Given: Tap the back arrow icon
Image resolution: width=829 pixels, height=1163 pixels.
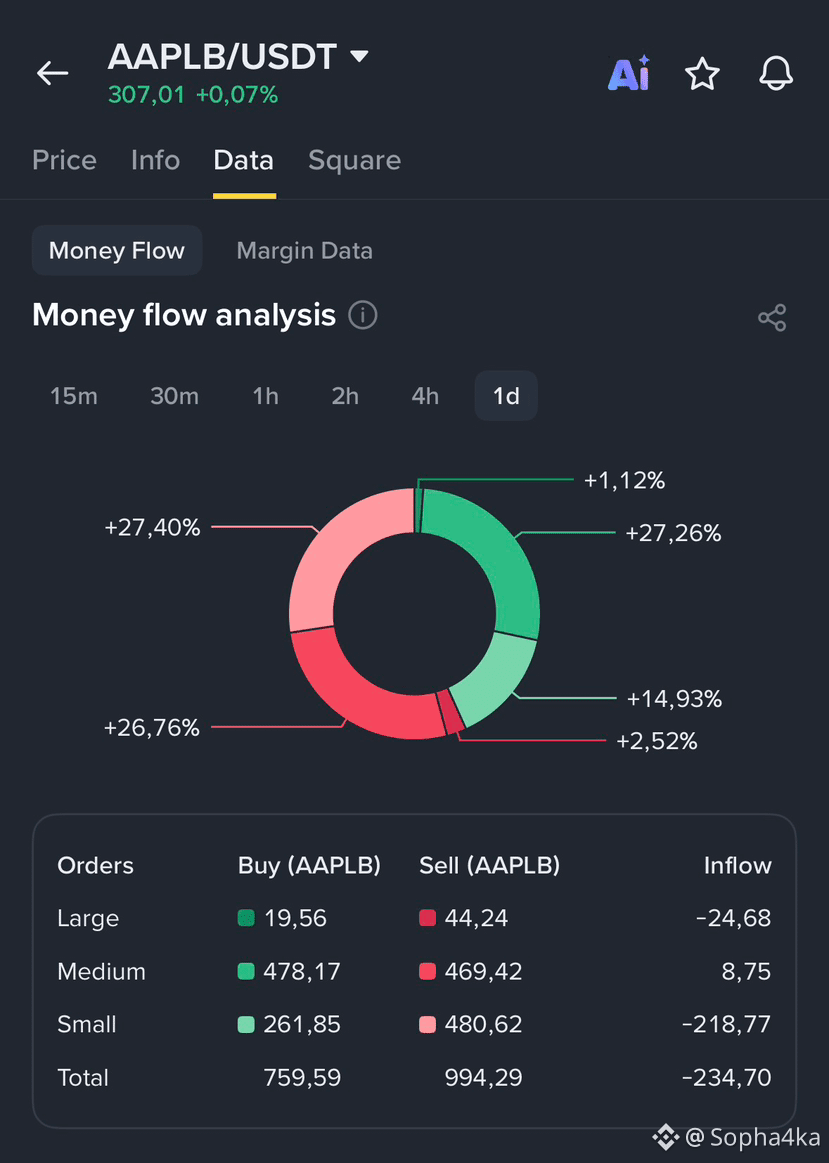Looking at the screenshot, I should point(53,73).
